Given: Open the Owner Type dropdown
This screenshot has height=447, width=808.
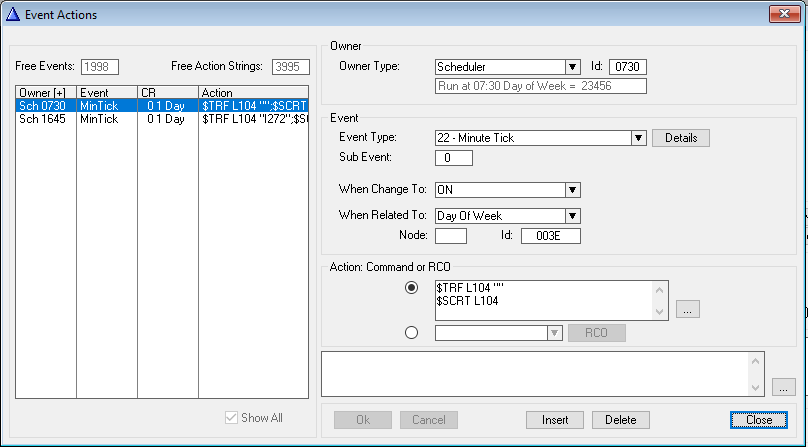Looking at the screenshot, I should [x=572, y=67].
